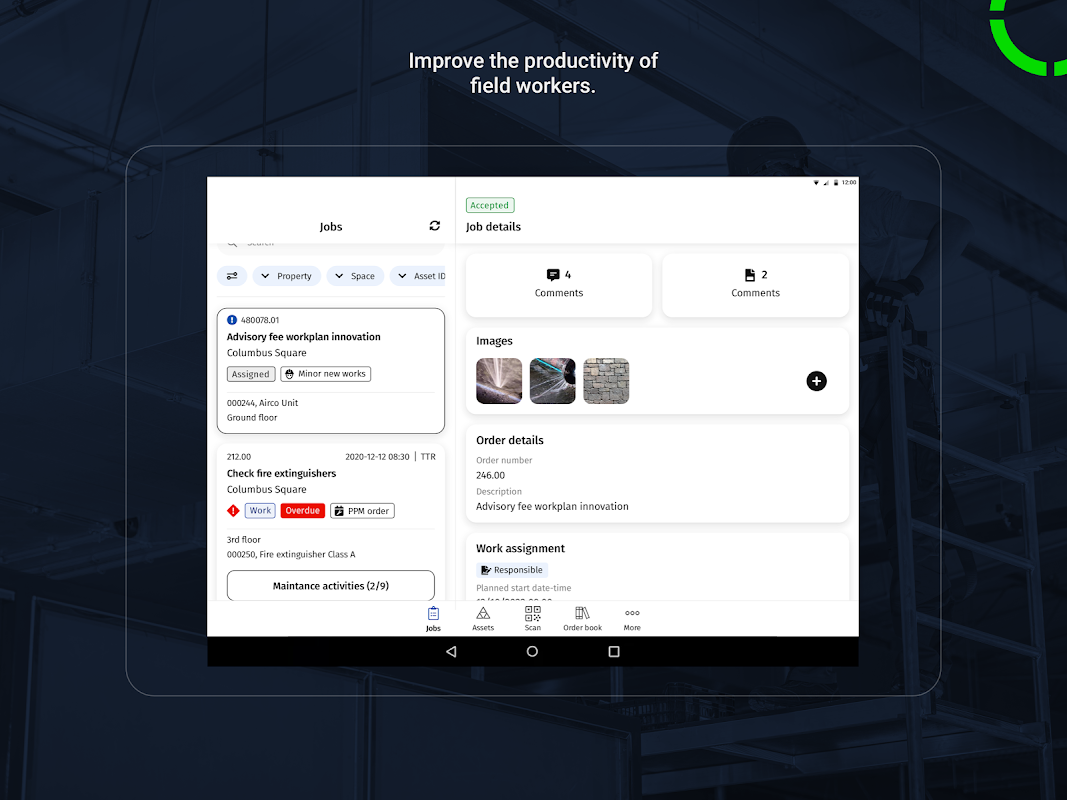Switch to the Jobs tab
Screen dimensions: 1067x800
(x=433, y=618)
